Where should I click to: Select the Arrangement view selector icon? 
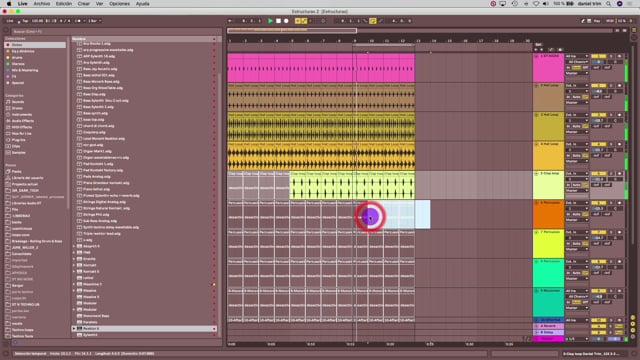[634, 30]
